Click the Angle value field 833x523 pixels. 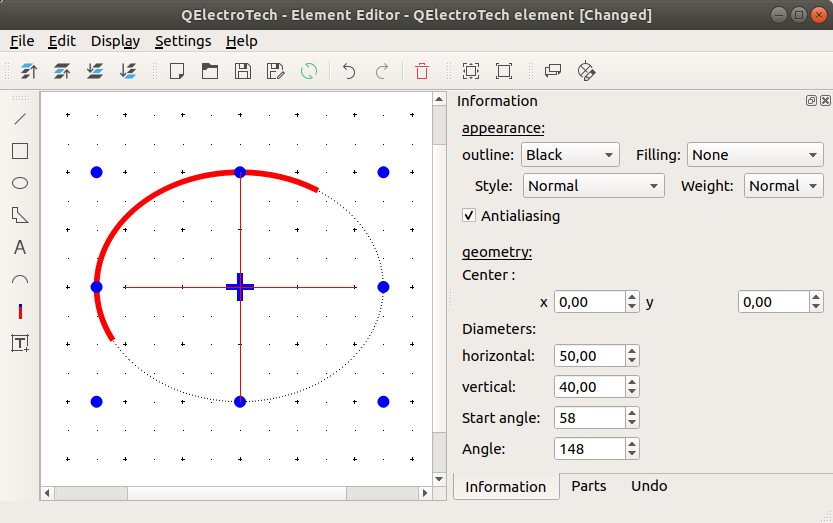590,449
